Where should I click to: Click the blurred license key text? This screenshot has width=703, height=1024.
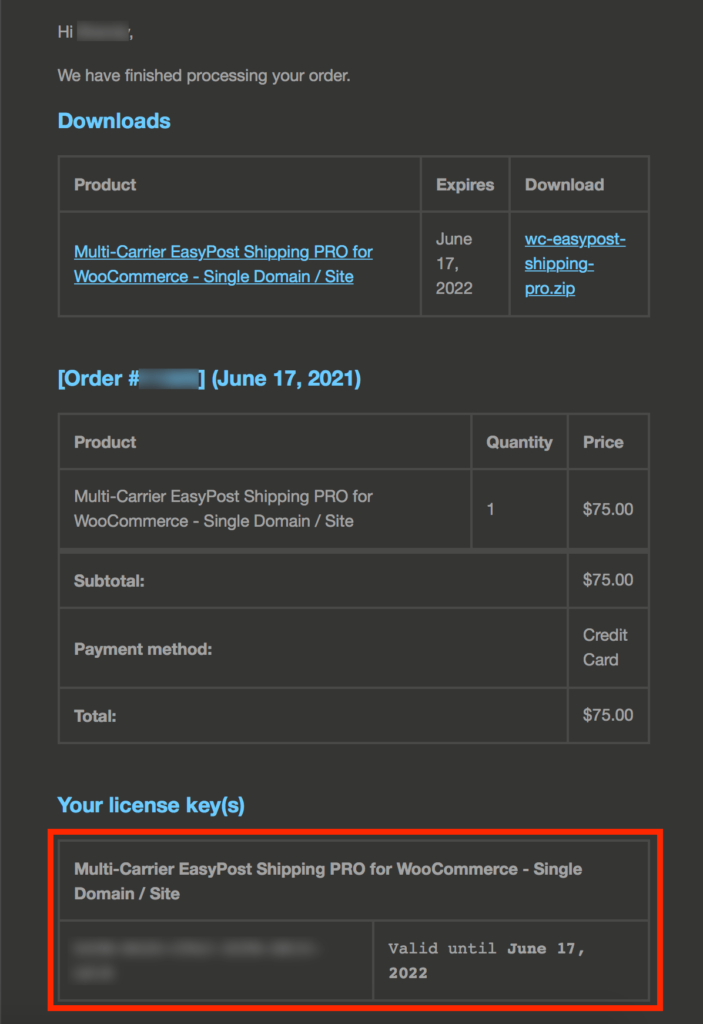pyautogui.click(x=194, y=959)
